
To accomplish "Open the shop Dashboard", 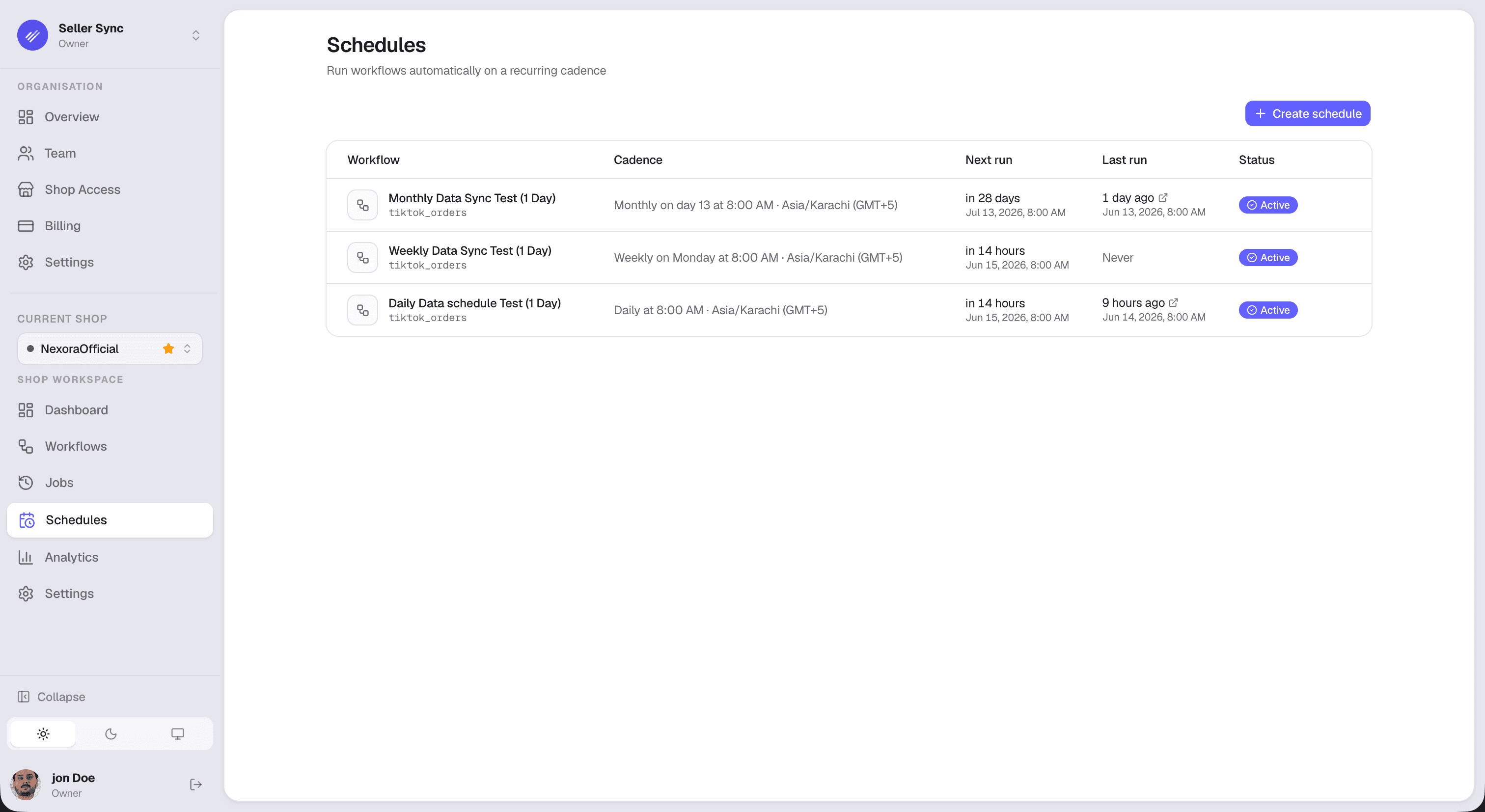I will pos(110,410).
